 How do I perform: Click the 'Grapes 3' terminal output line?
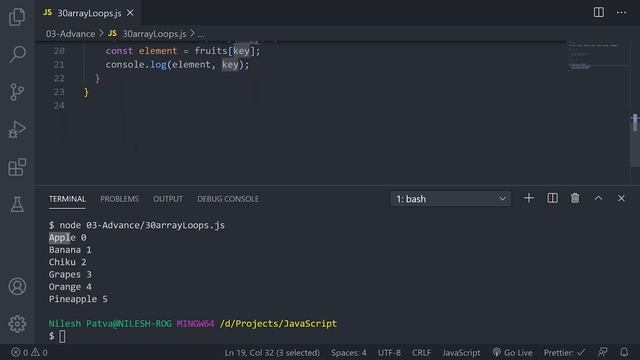click(x=70, y=274)
